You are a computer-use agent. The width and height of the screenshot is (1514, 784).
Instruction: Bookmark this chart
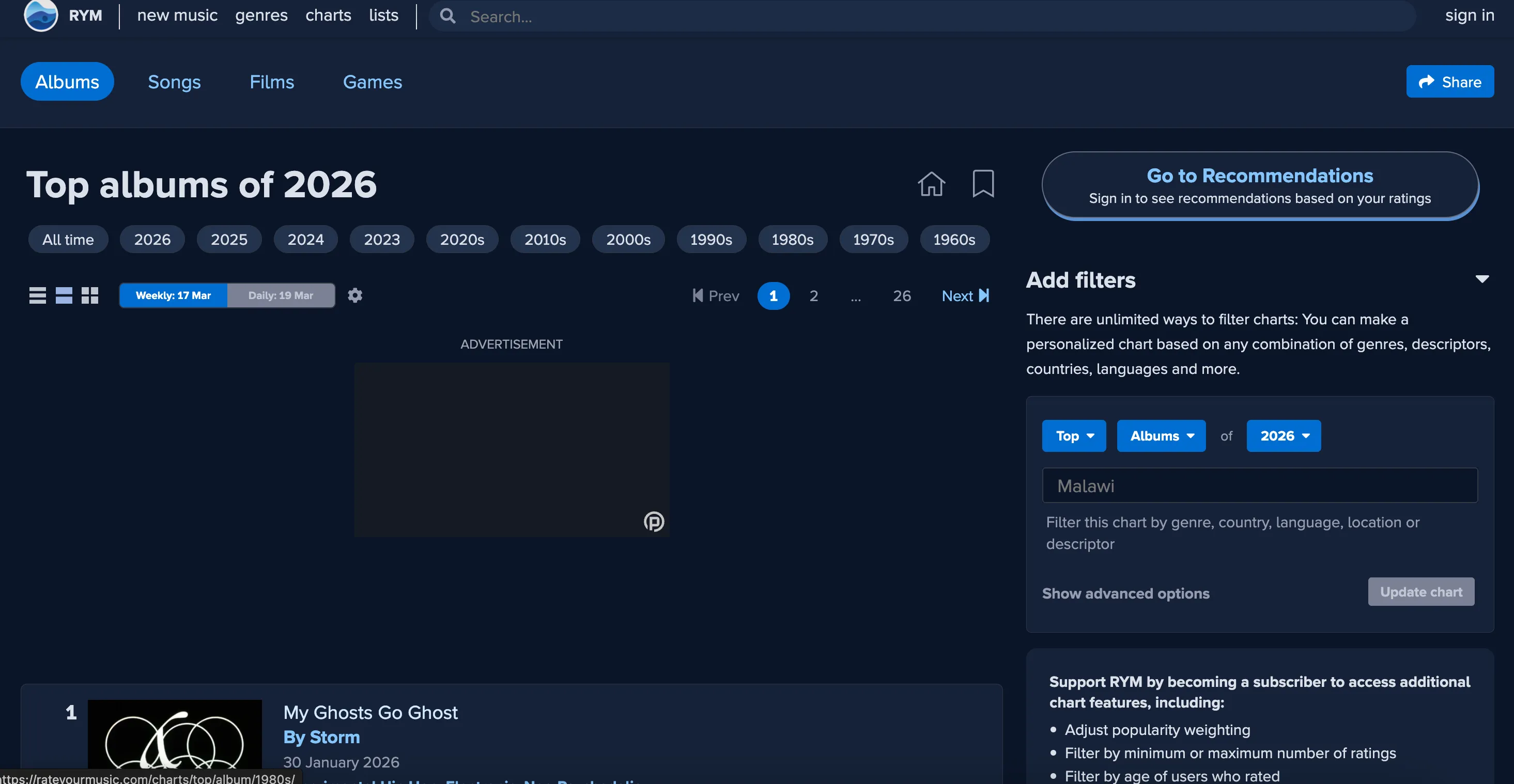click(983, 184)
